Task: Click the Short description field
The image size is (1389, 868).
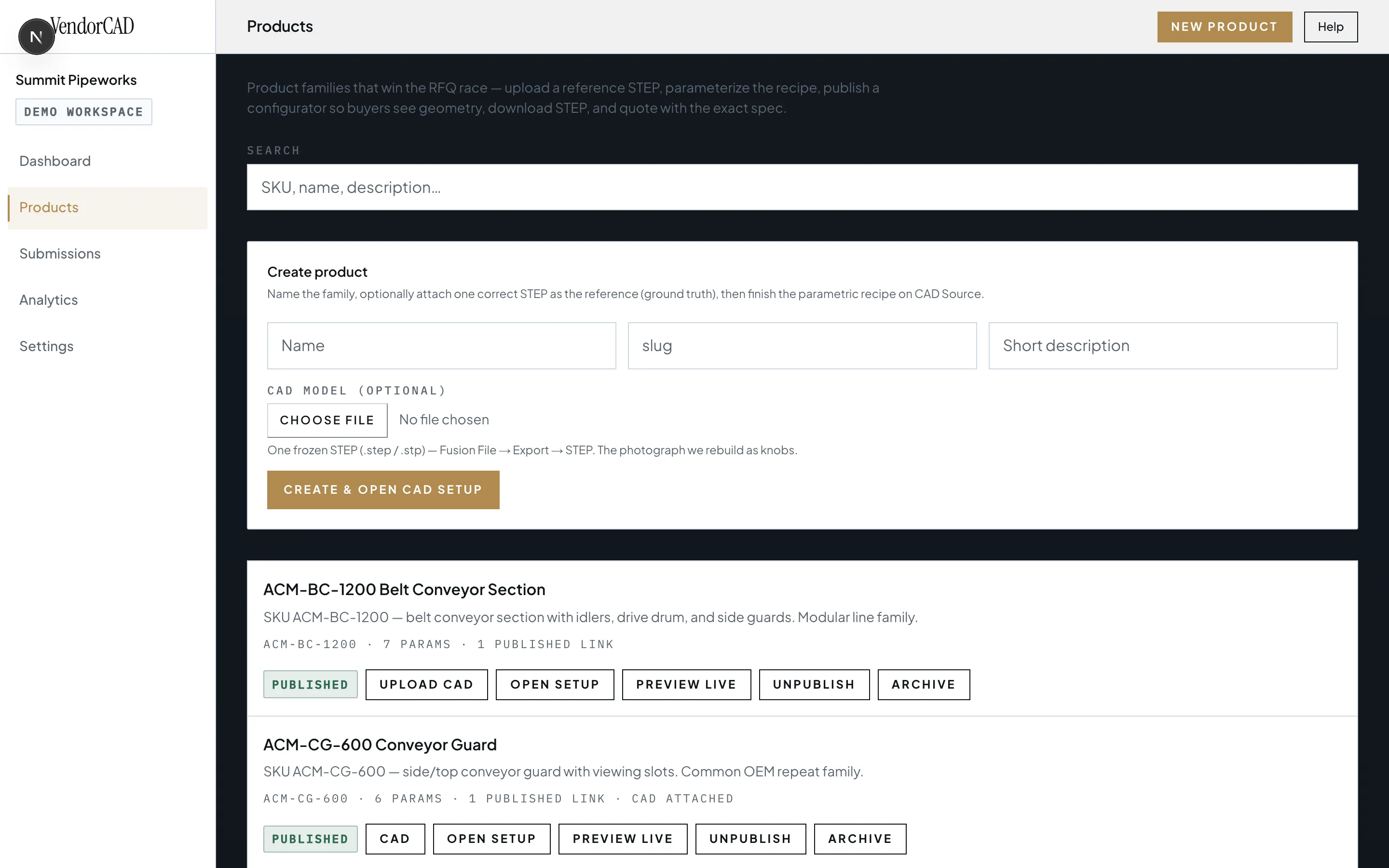Action: click(x=1163, y=346)
